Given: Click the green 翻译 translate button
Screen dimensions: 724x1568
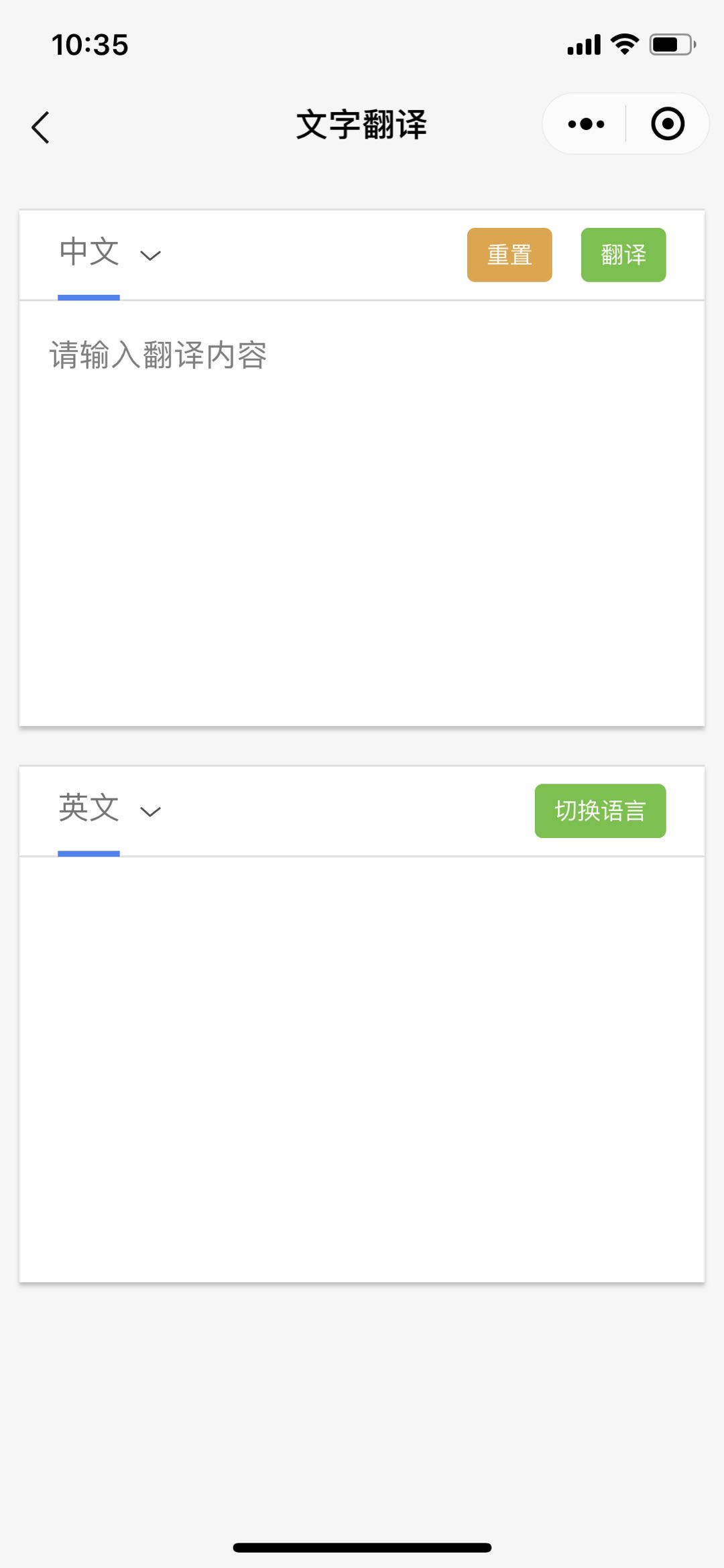Looking at the screenshot, I should (x=623, y=255).
